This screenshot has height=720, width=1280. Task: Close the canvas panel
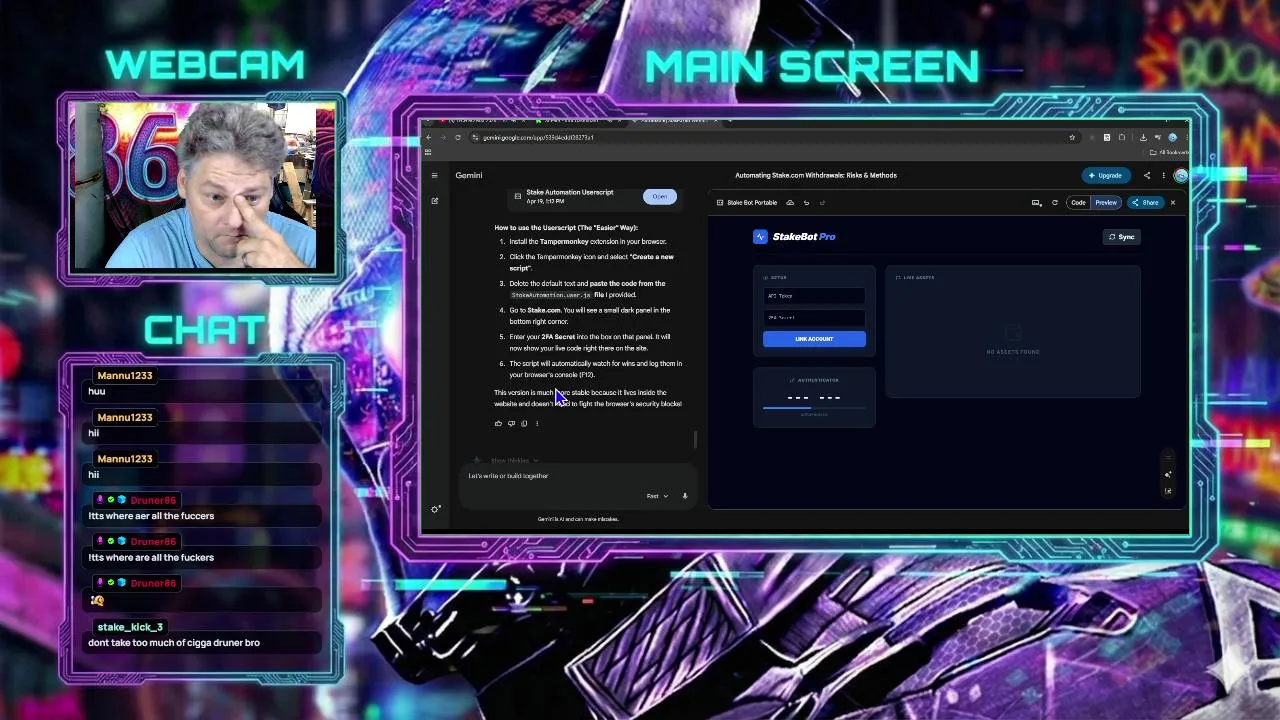[x=1173, y=202]
